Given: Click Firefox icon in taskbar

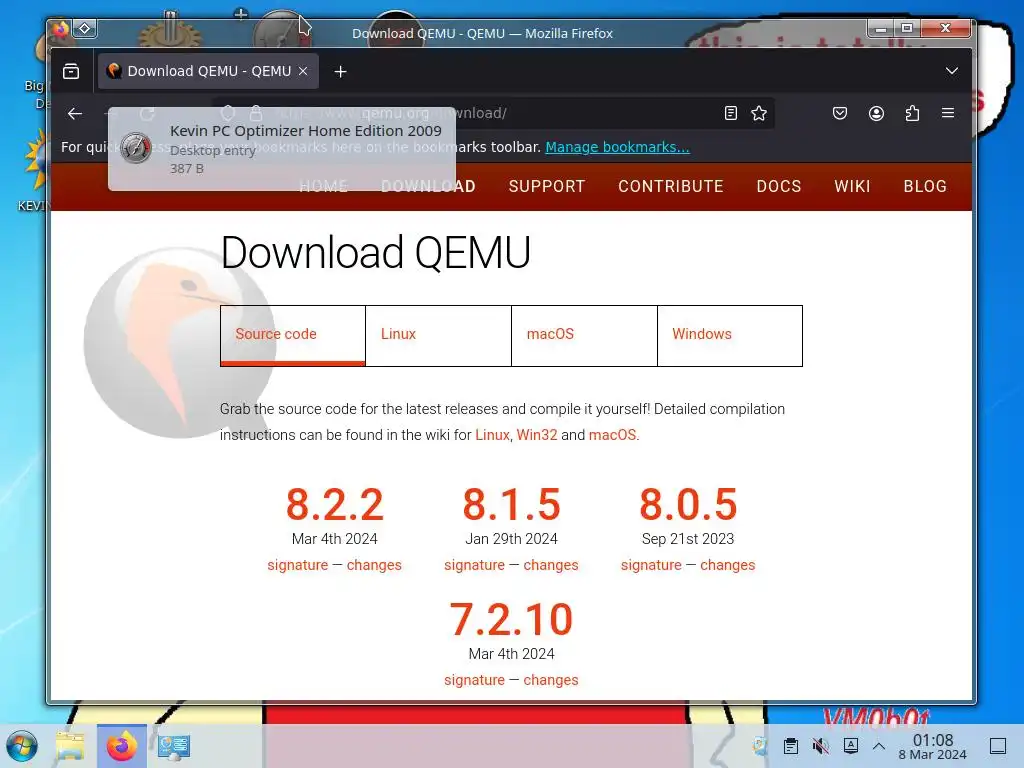Looking at the screenshot, I should pyautogui.click(x=121, y=746).
